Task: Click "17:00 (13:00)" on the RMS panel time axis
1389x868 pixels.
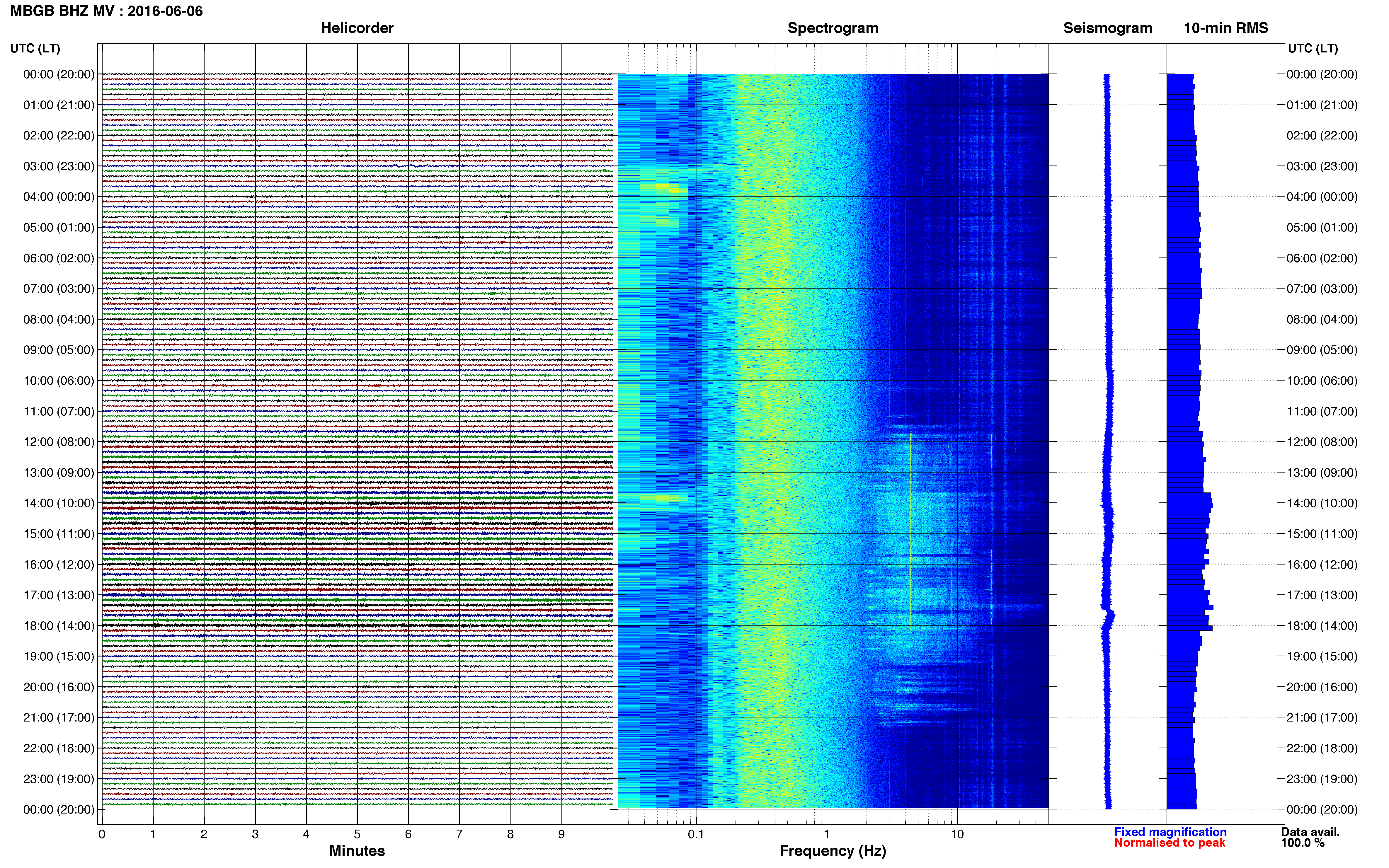Action: 1322,595
